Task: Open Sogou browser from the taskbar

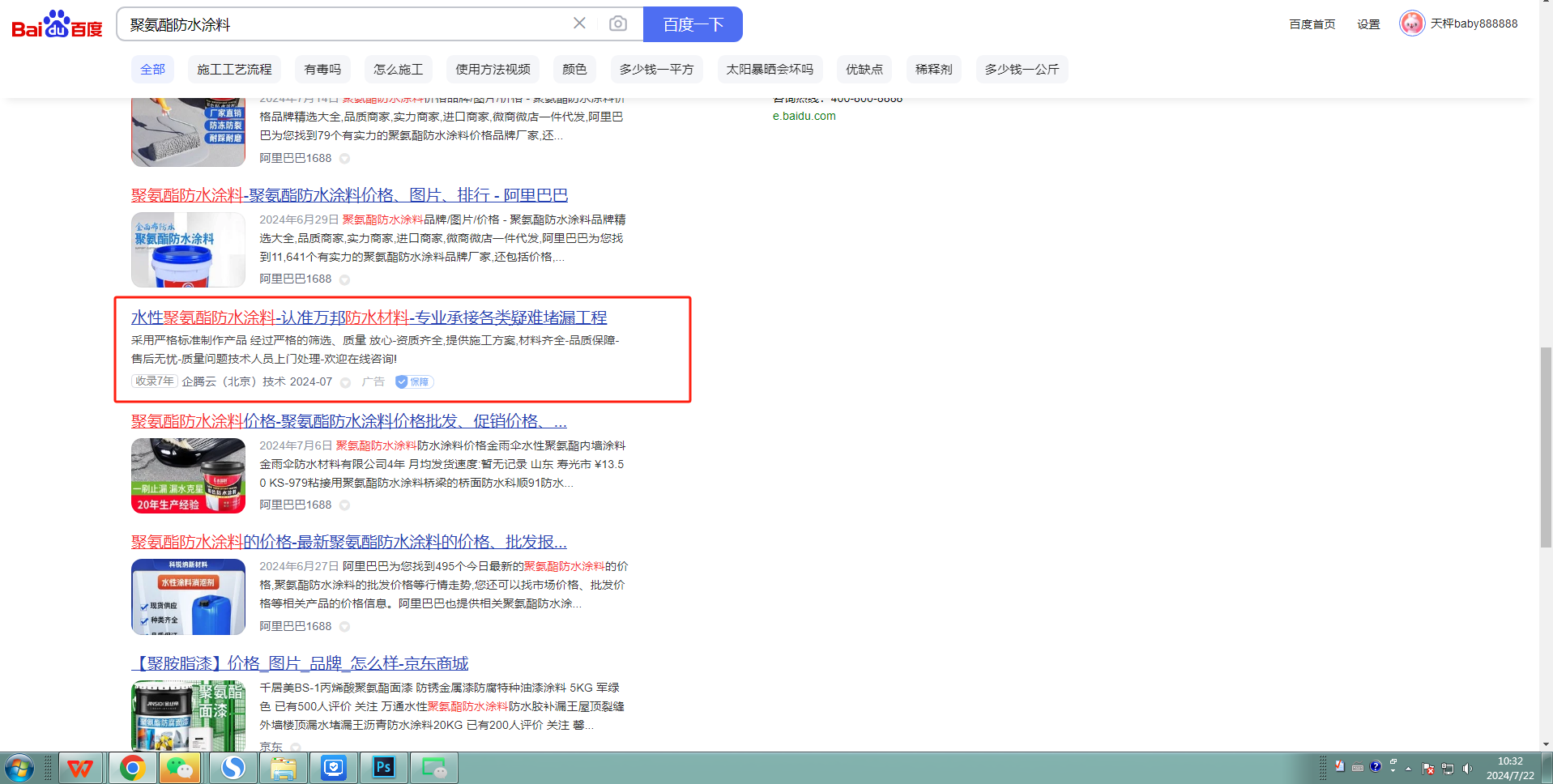Action: click(233, 768)
